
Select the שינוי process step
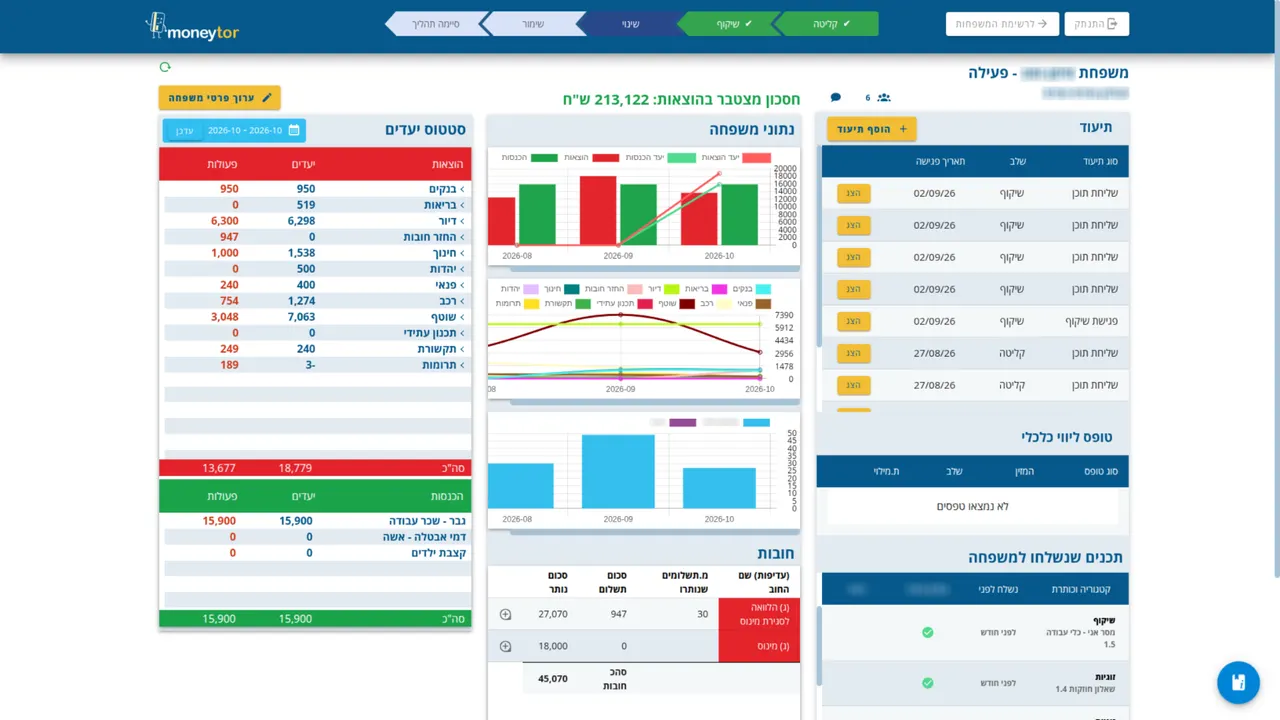(x=631, y=24)
